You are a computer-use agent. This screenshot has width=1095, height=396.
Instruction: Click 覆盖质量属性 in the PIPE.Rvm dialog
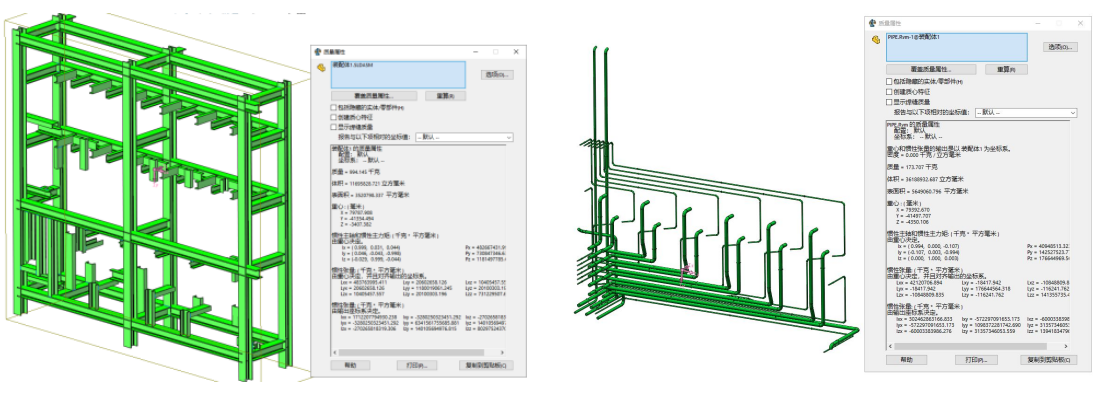point(932,69)
